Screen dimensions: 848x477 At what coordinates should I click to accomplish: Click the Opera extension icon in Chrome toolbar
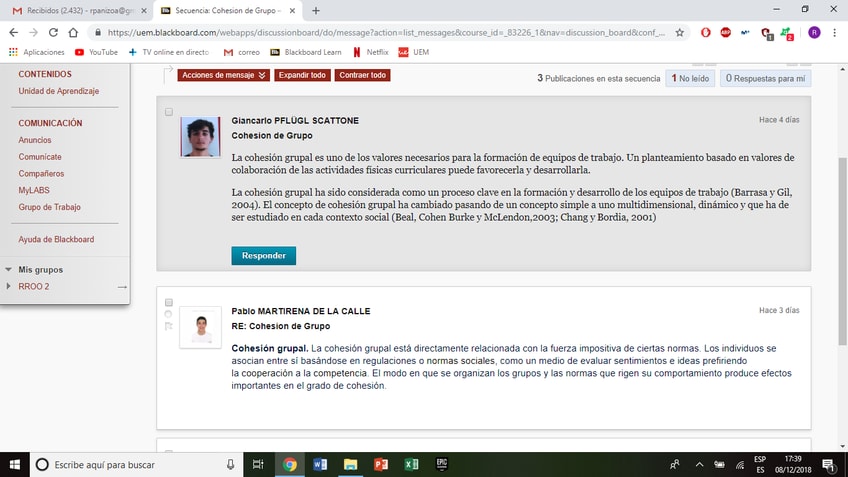point(706,32)
